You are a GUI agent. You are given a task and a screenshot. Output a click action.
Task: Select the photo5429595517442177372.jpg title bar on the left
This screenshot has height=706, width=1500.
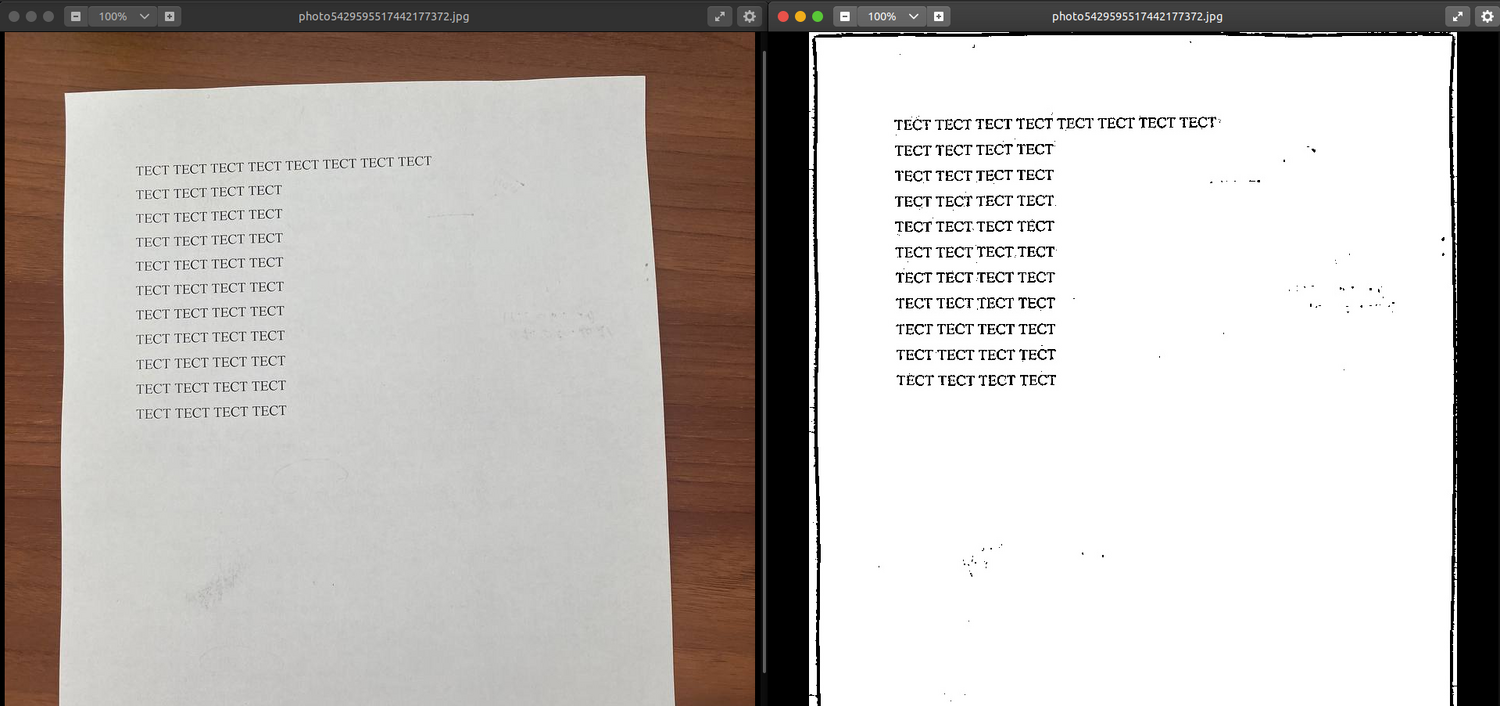coord(382,16)
